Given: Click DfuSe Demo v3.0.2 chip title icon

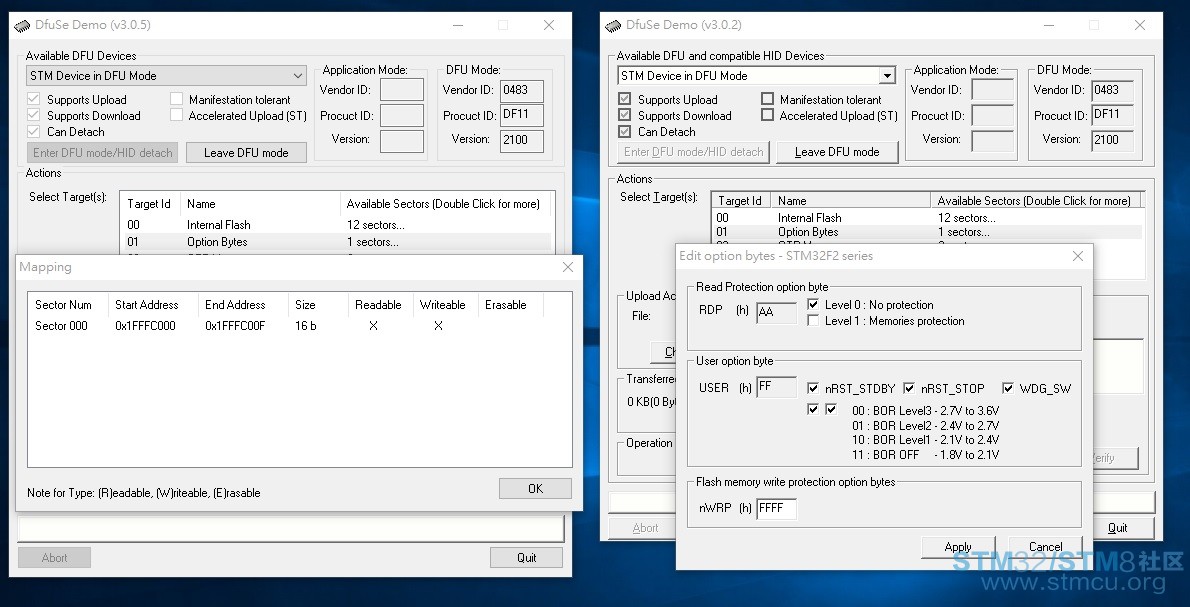Looking at the screenshot, I should [613, 25].
